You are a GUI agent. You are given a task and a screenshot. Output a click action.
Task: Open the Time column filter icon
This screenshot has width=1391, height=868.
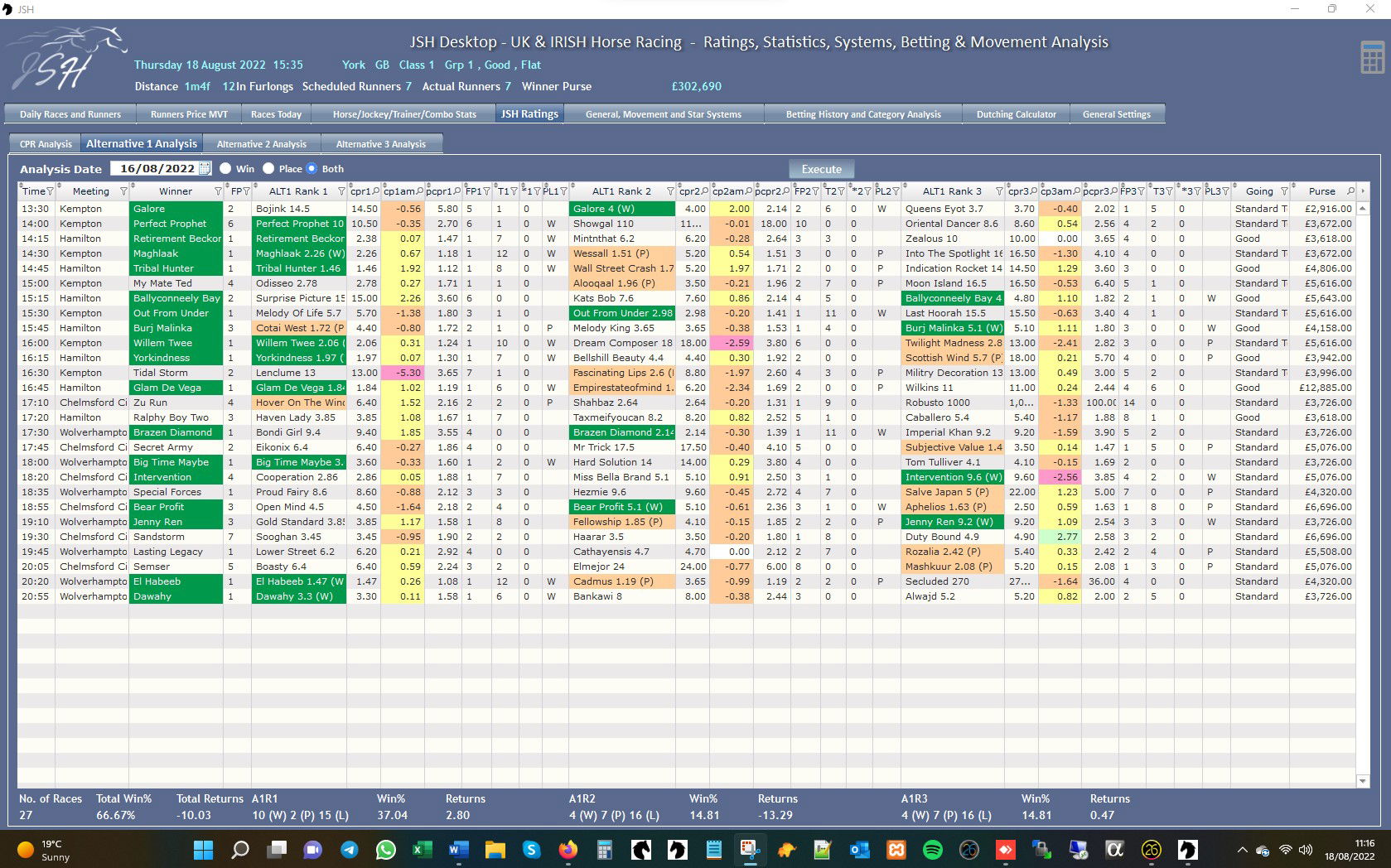[x=51, y=191]
